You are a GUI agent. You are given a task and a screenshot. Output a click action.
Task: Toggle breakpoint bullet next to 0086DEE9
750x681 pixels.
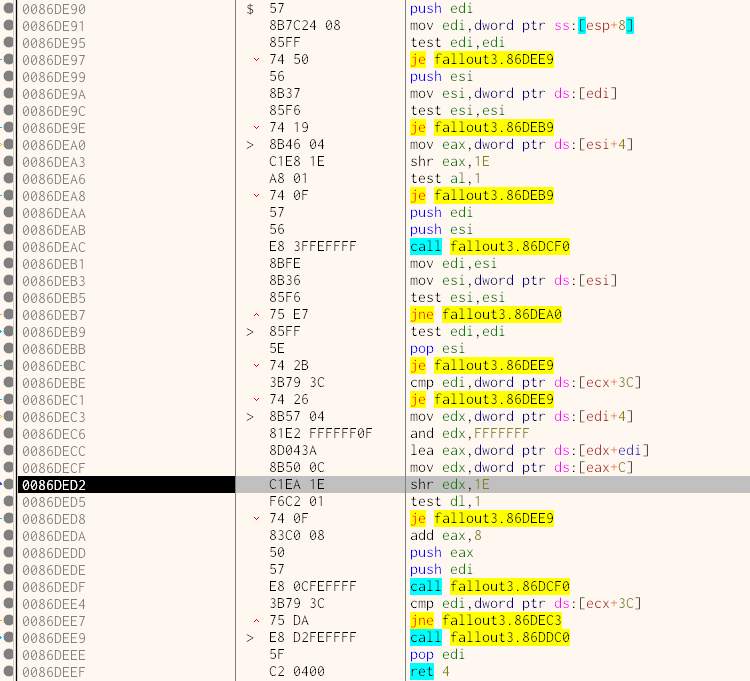8,637
